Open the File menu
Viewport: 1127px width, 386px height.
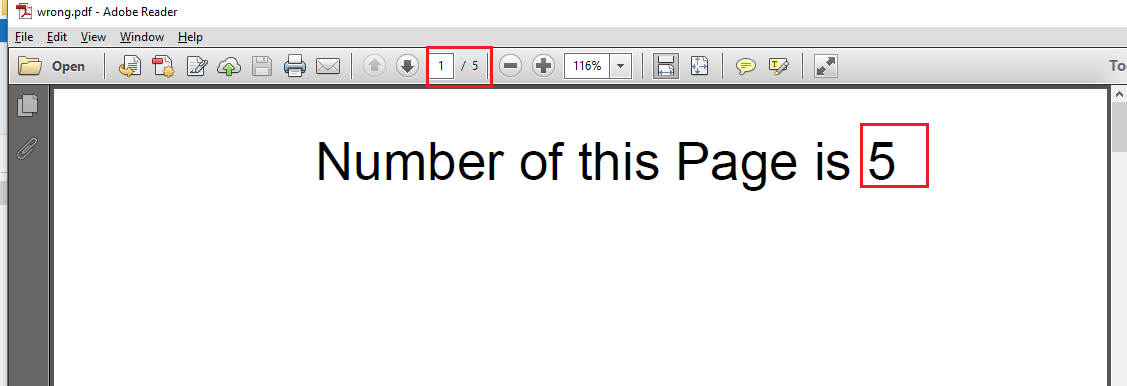[x=24, y=37]
